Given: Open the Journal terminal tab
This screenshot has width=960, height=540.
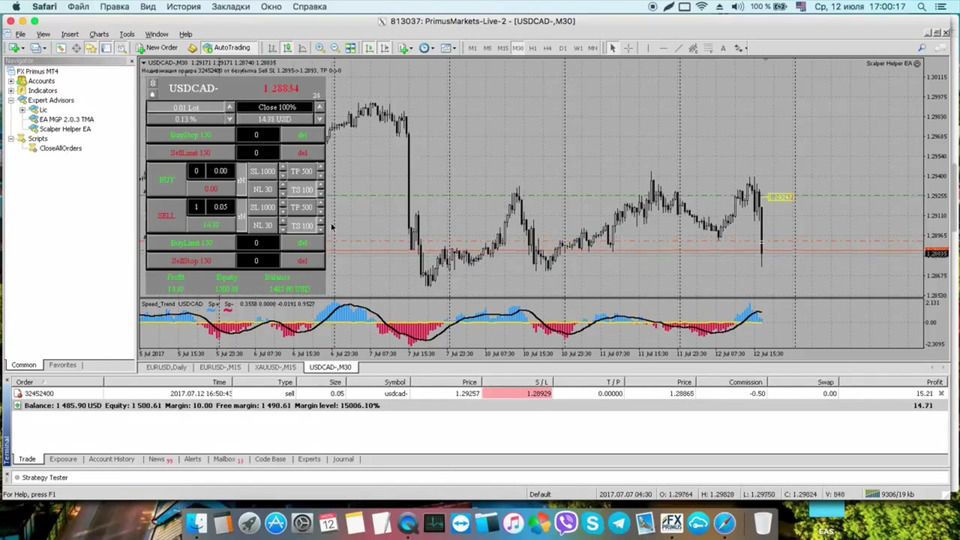Looking at the screenshot, I should pyautogui.click(x=343, y=459).
